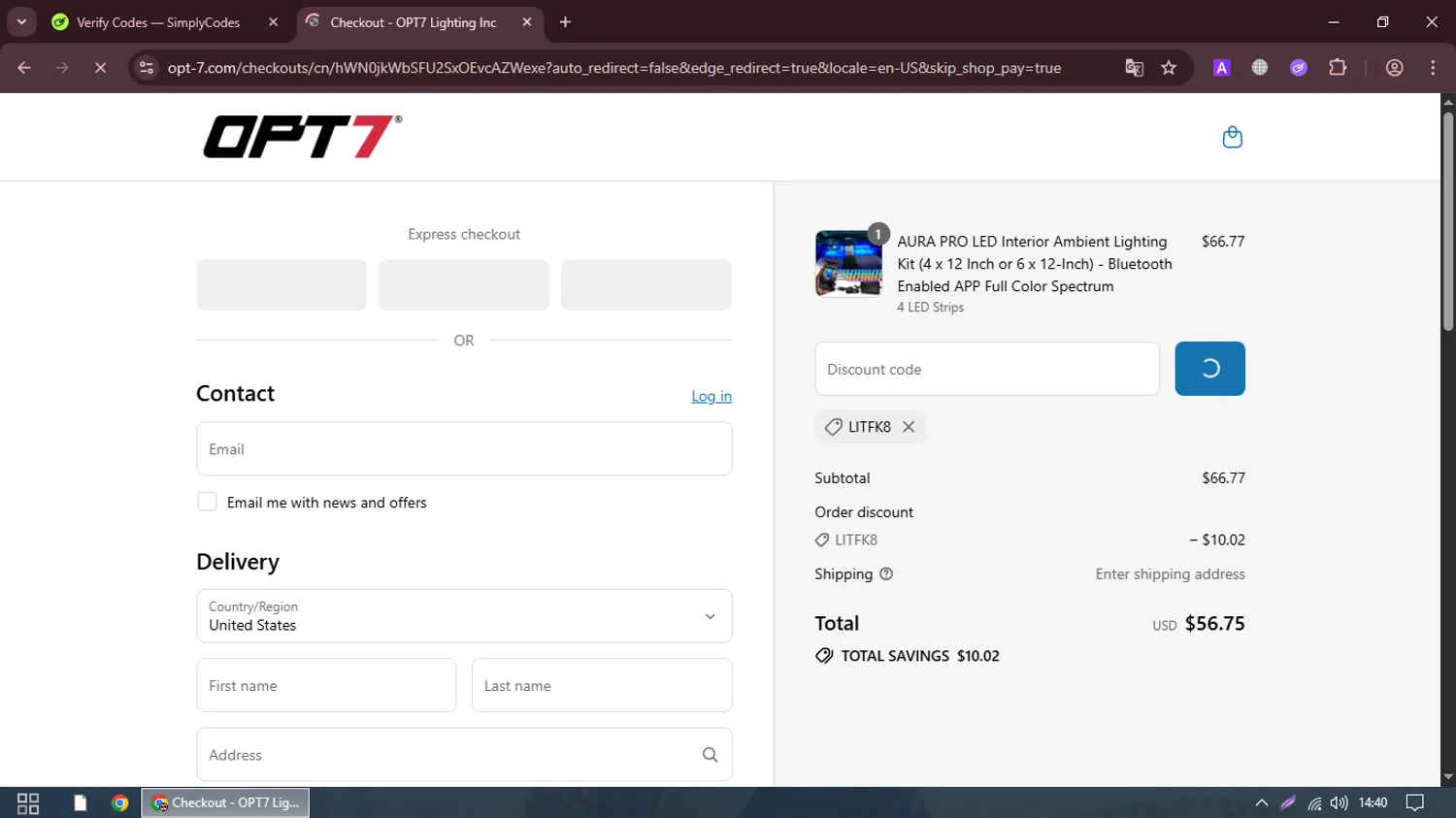This screenshot has height=818, width=1456.
Task: Switch to the Verify Codes — SimplyCodes tab
Action: point(165,22)
